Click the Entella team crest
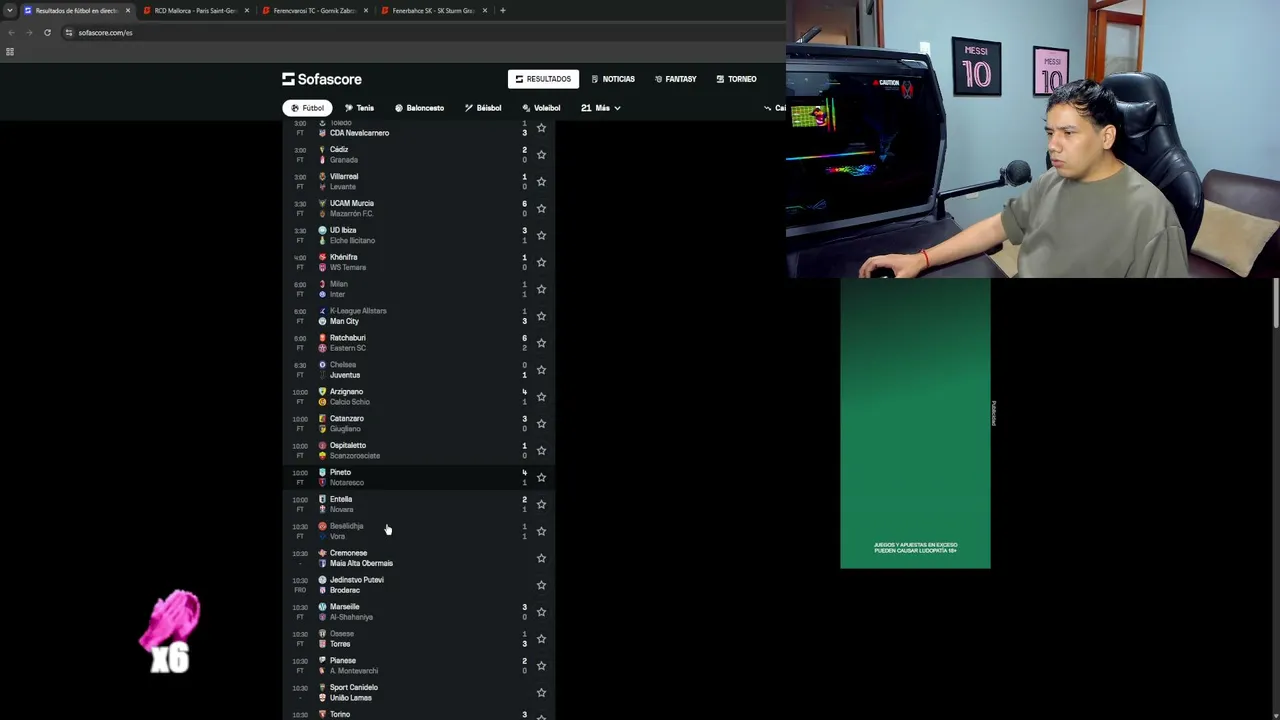 [322, 499]
